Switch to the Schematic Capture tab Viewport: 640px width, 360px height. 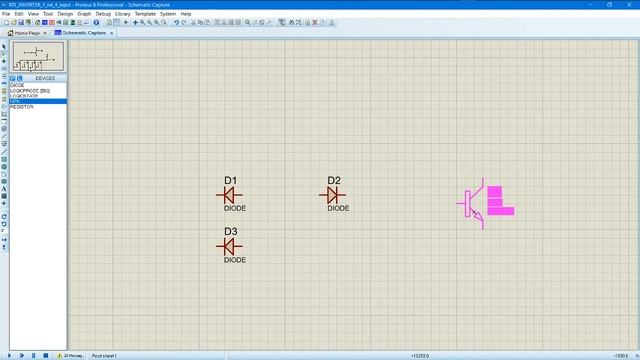84,33
